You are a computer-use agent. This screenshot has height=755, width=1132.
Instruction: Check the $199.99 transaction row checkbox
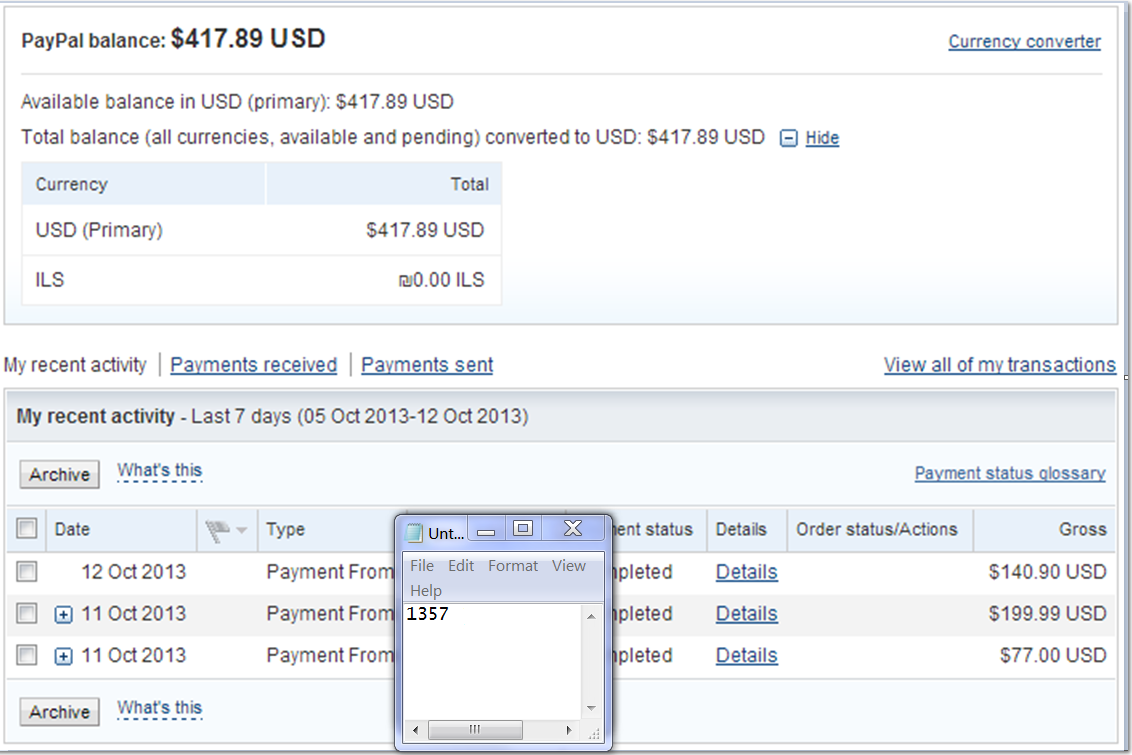click(x=27, y=614)
